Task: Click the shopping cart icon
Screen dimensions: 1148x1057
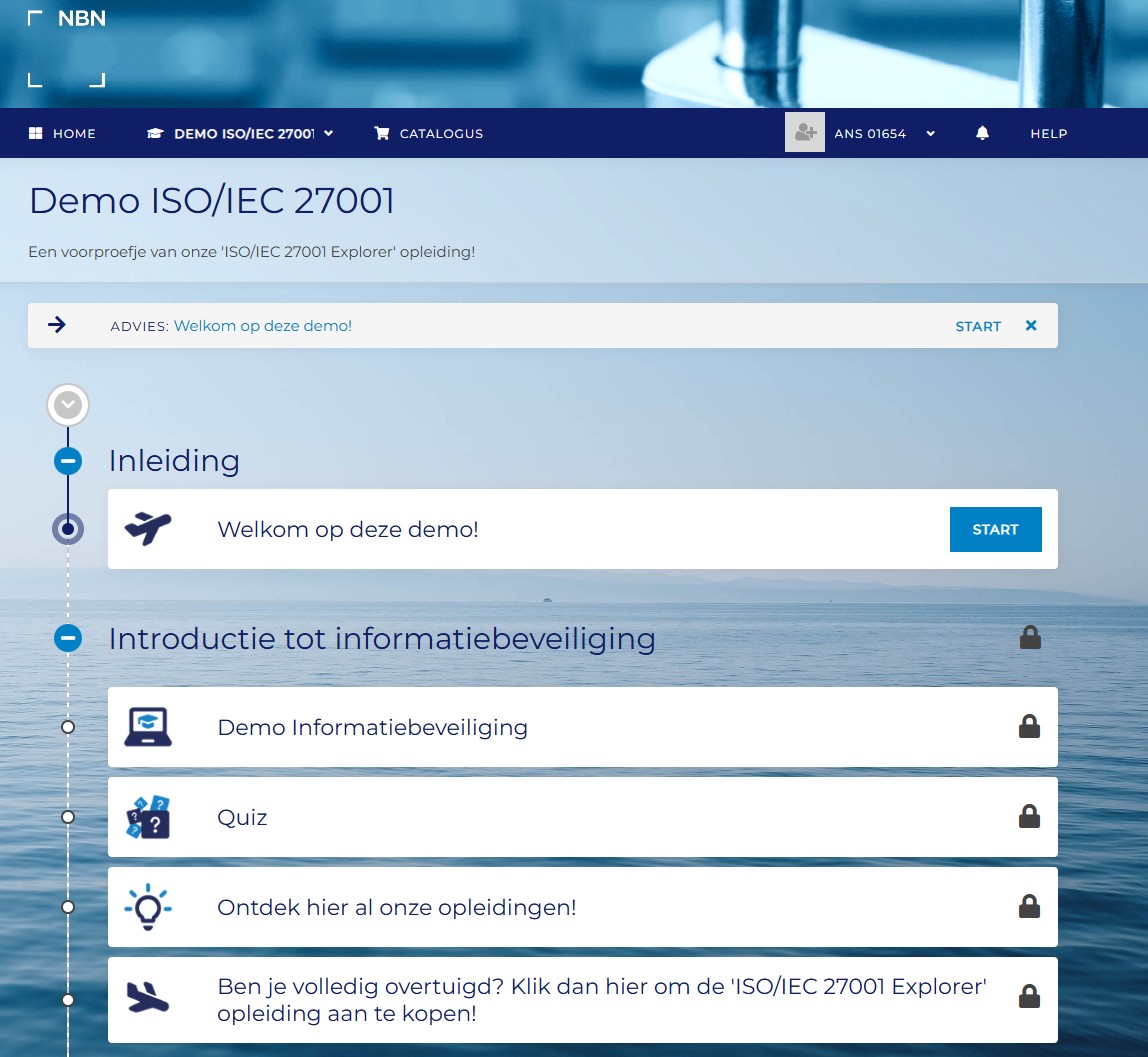Action: [x=381, y=133]
